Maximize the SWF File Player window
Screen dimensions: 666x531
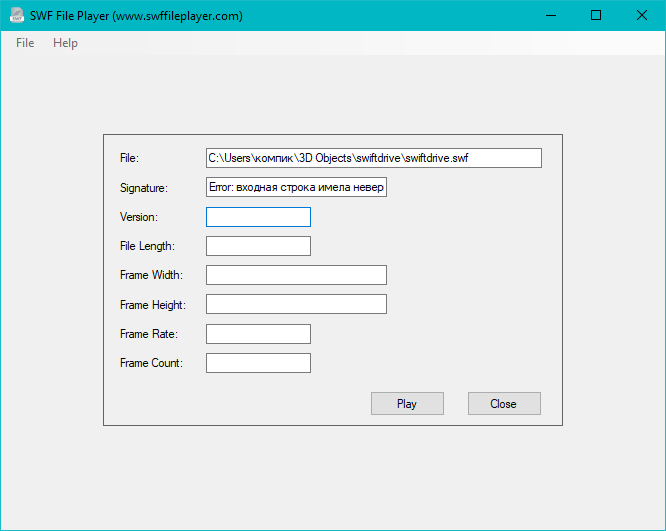596,15
